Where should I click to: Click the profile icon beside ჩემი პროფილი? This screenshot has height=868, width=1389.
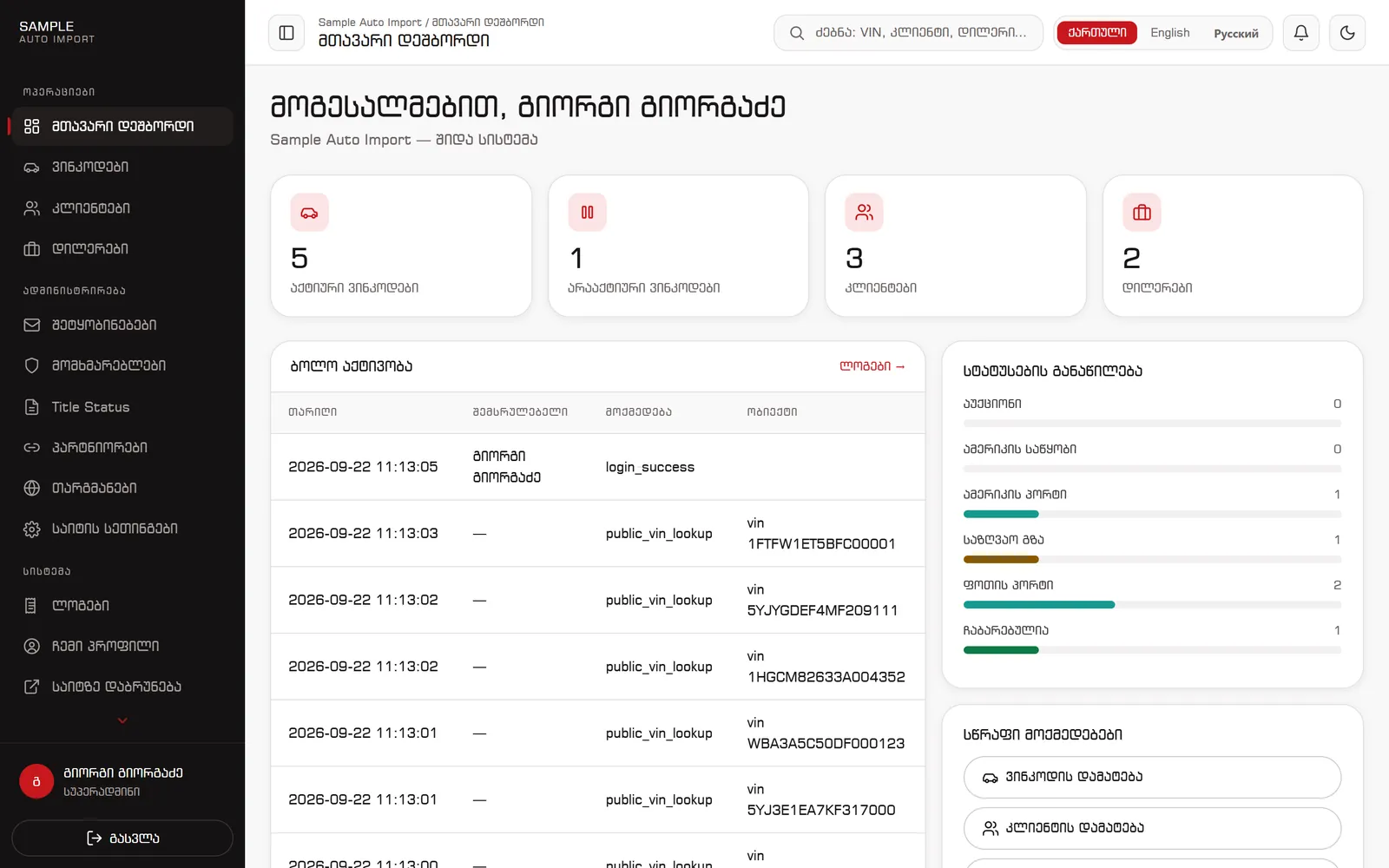[x=32, y=646]
